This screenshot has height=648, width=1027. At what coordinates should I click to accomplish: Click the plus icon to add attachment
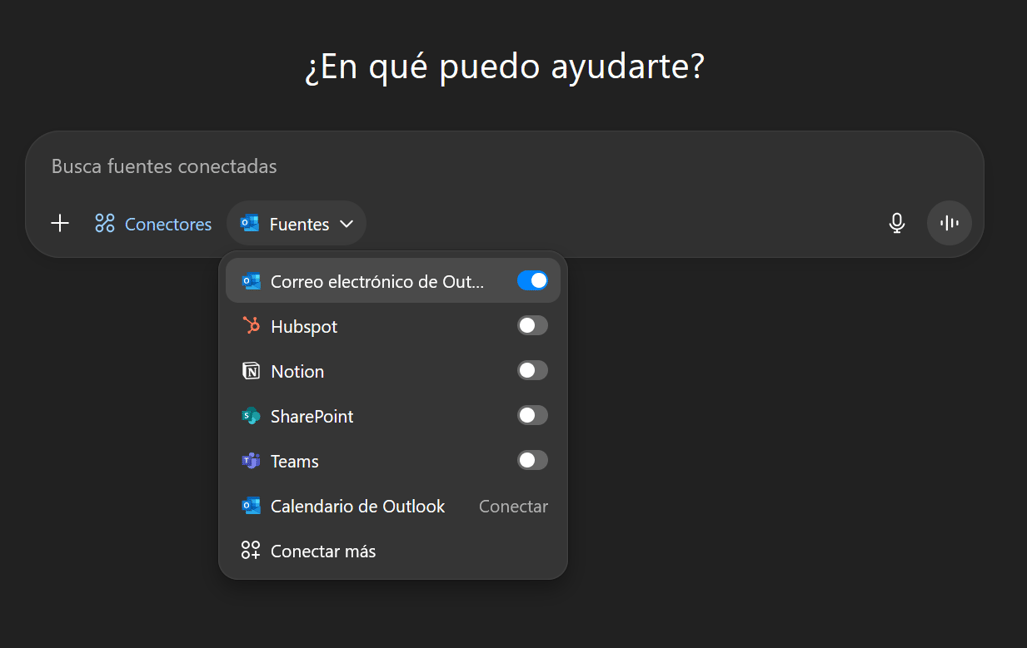click(x=60, y=223)
